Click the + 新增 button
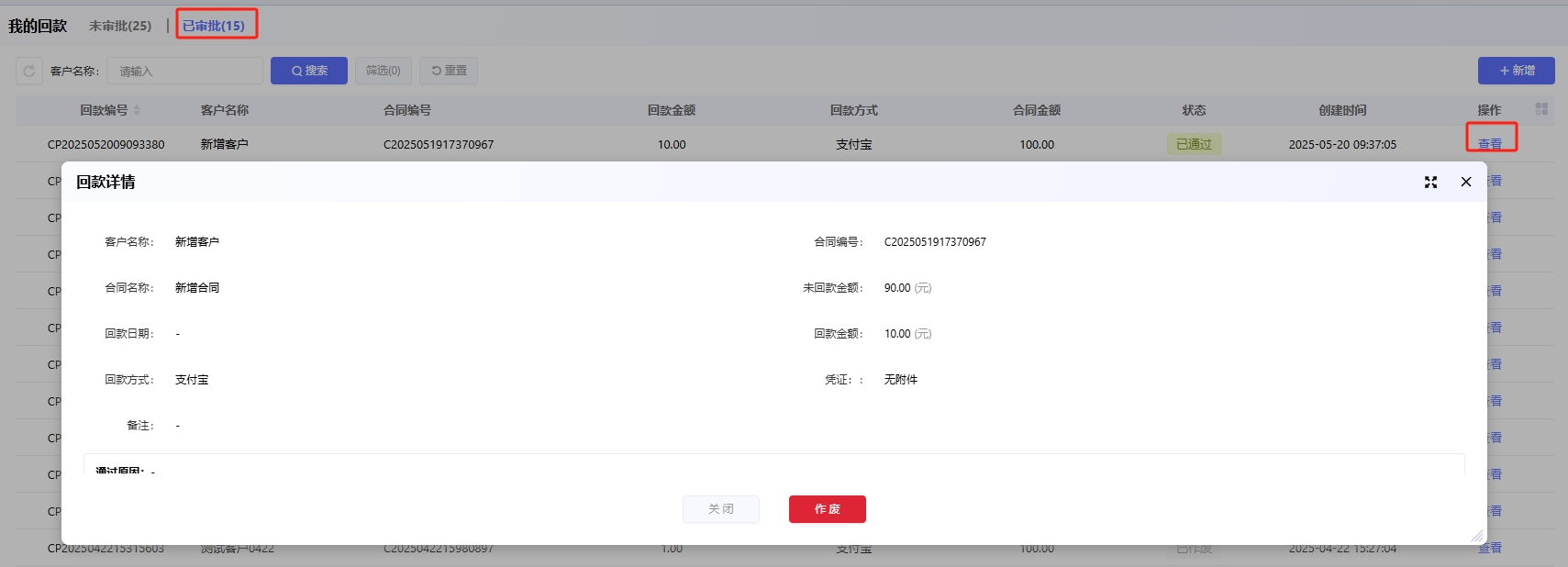The image size is (1568, 567). click(x=1516, y=71)
